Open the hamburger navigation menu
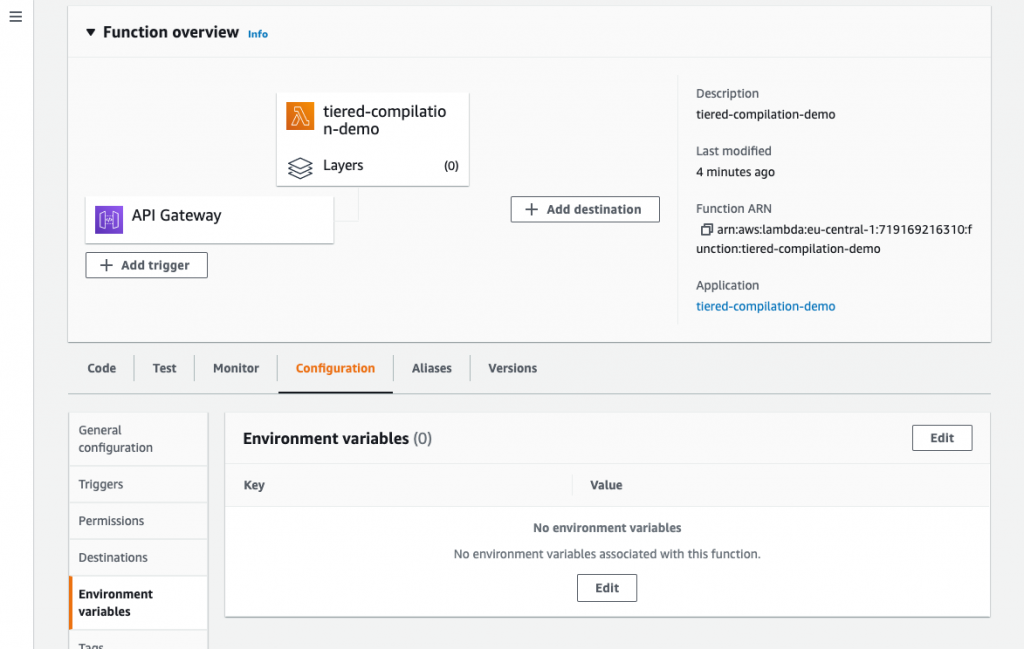The width and height of the screenshot is (1024, 649). [16, 17]
